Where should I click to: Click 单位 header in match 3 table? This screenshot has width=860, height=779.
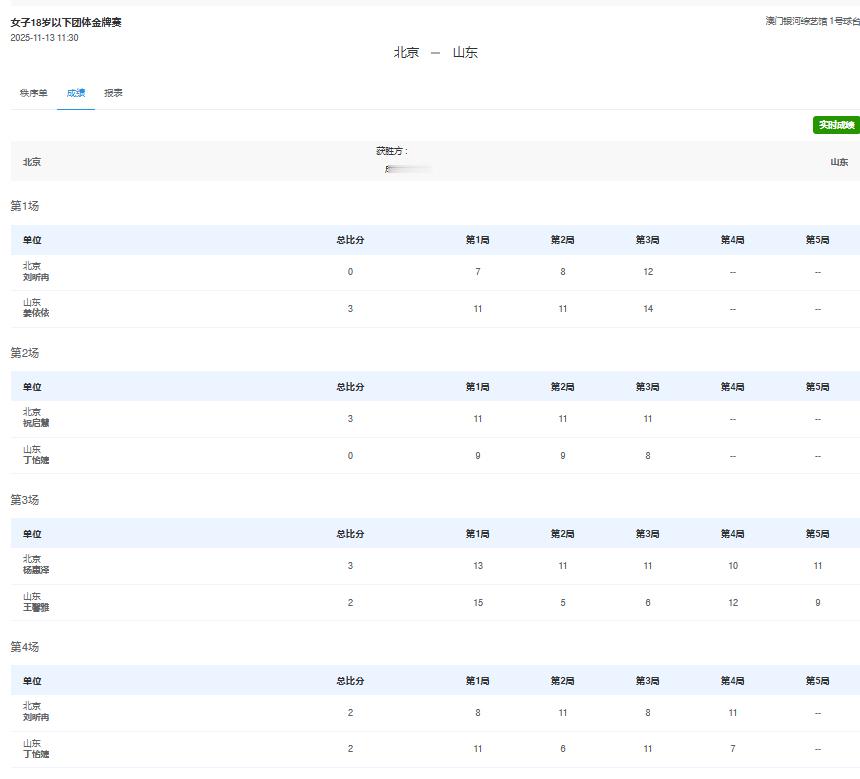(x=32, y=534)
